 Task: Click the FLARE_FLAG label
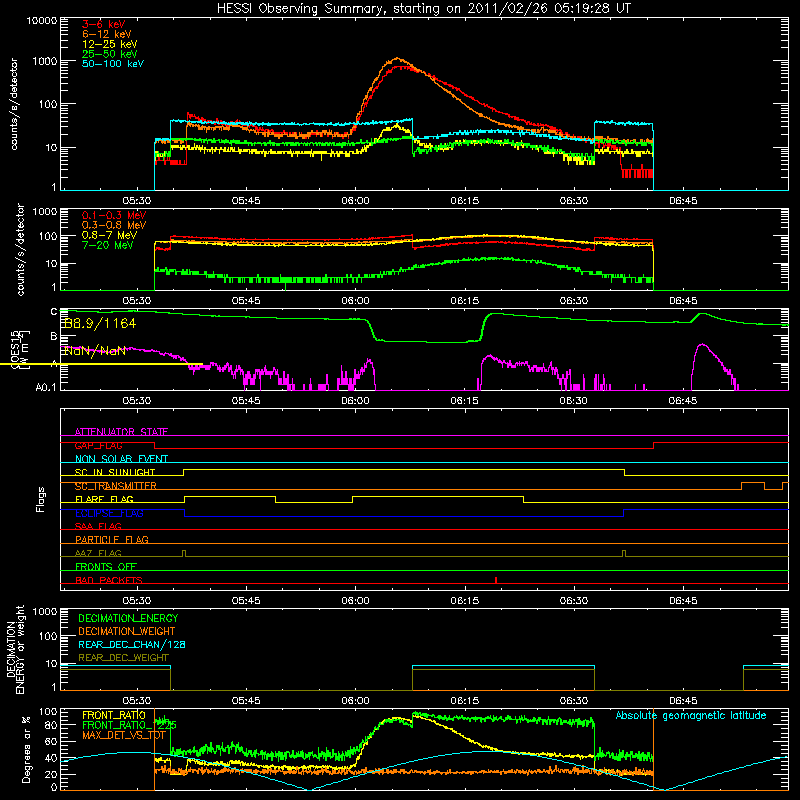[104, 499]
